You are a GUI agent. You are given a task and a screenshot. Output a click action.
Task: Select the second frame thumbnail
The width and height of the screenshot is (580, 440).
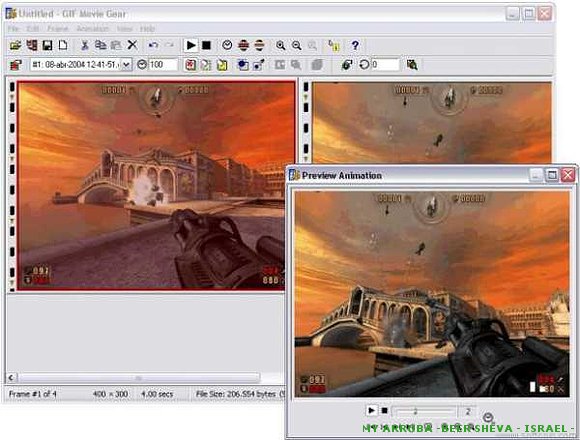click(x=431, y=123)
